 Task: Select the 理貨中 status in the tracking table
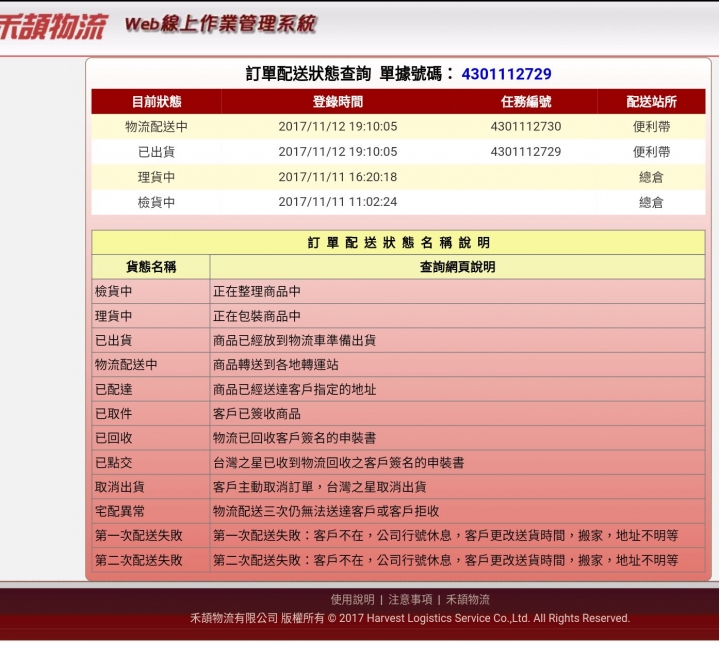pyautogui.click(x=156, y=177)
